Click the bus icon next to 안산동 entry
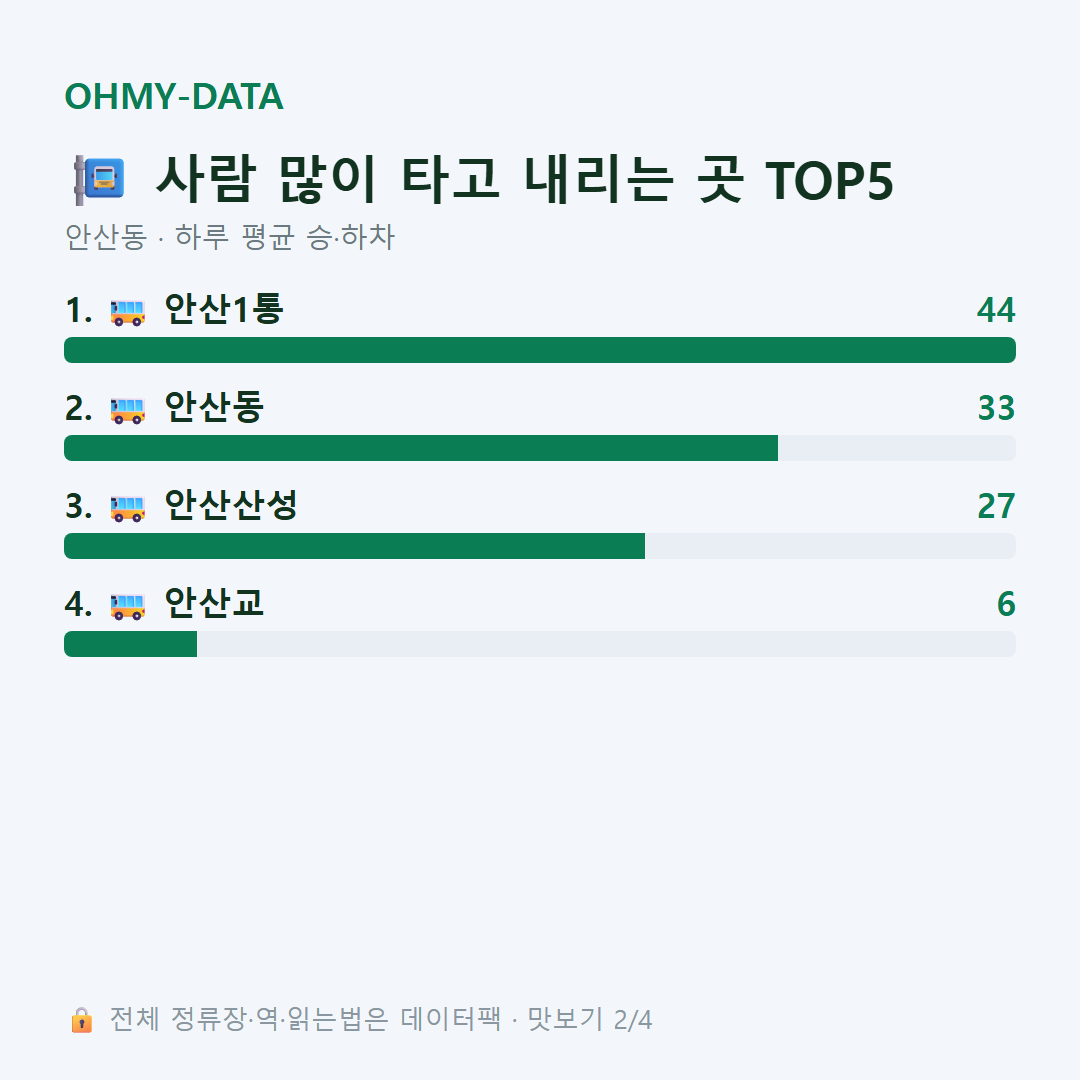This screenshot has width=1080, height=1080. 127,410
